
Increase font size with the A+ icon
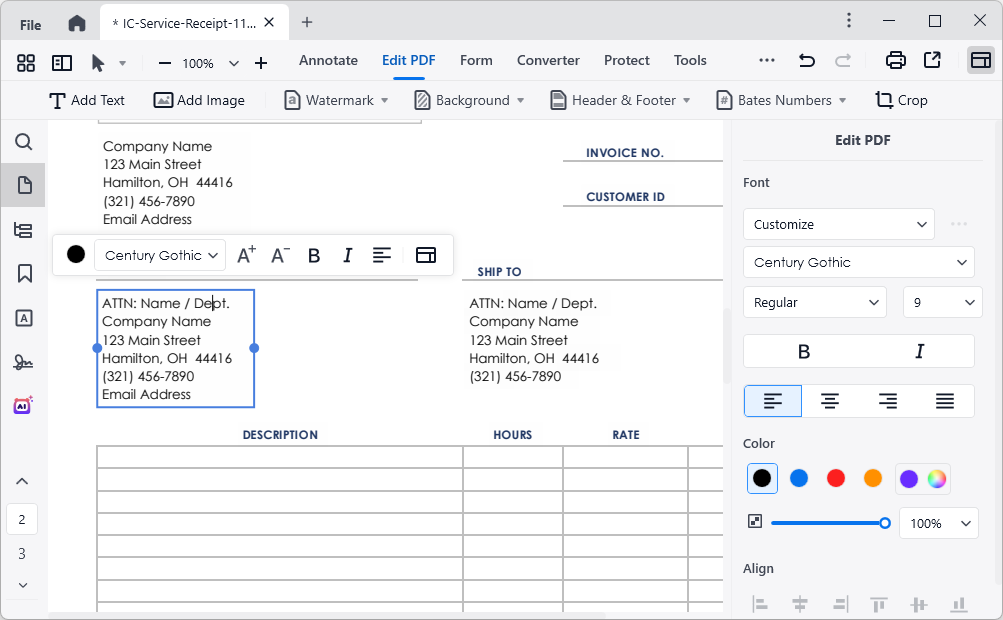pyautogui.click(x=246, y=255)
